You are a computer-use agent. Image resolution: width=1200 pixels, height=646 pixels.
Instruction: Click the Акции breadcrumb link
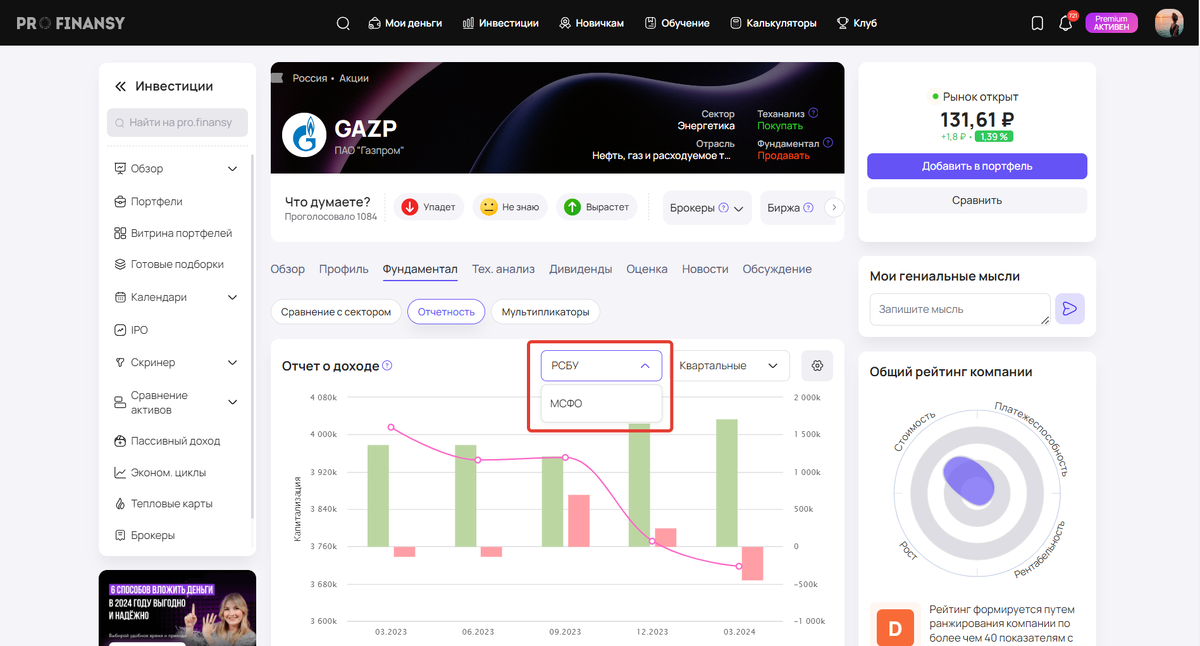(x=354, y=78)
